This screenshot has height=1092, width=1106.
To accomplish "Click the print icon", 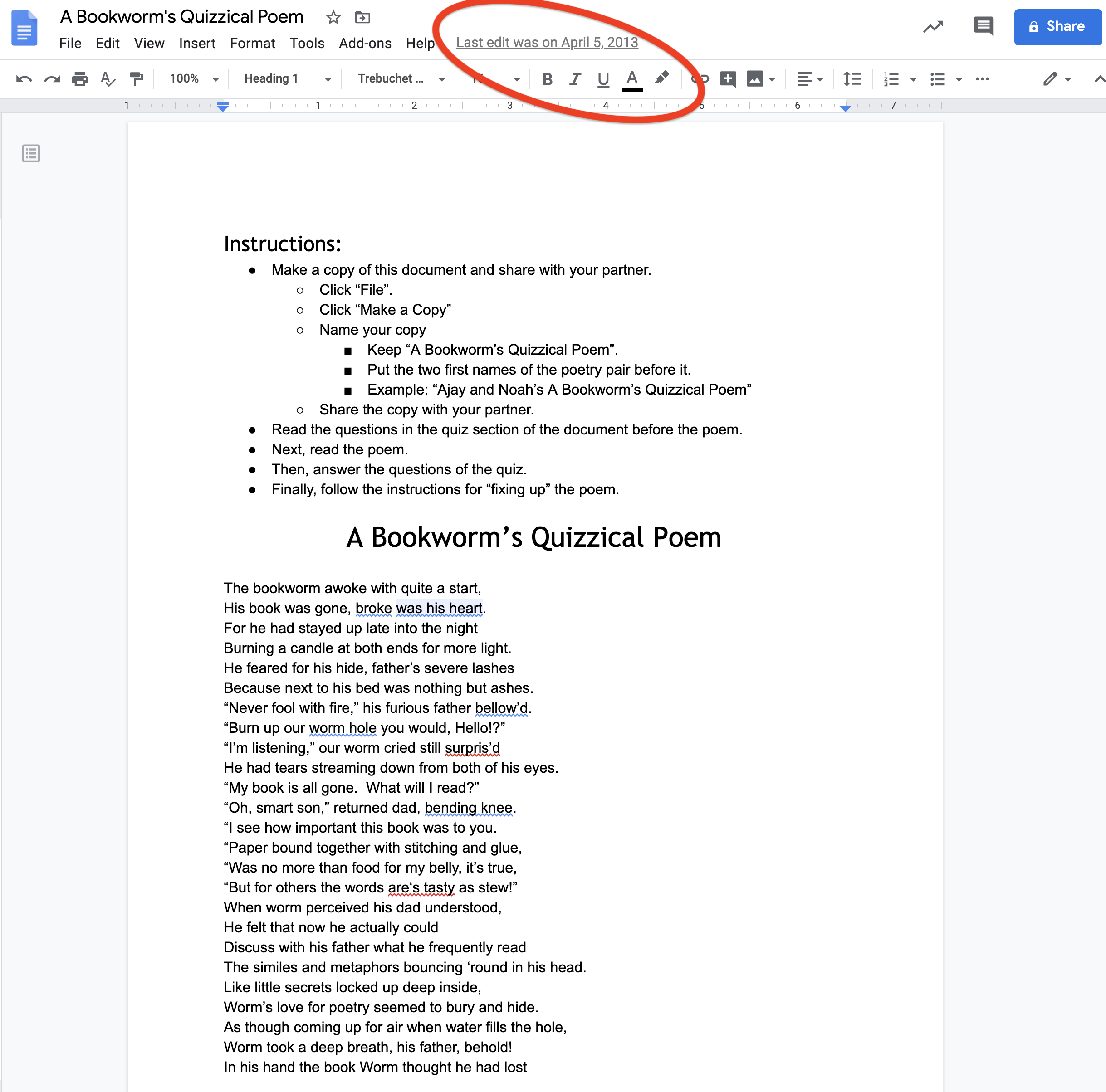I will [79, 79].
